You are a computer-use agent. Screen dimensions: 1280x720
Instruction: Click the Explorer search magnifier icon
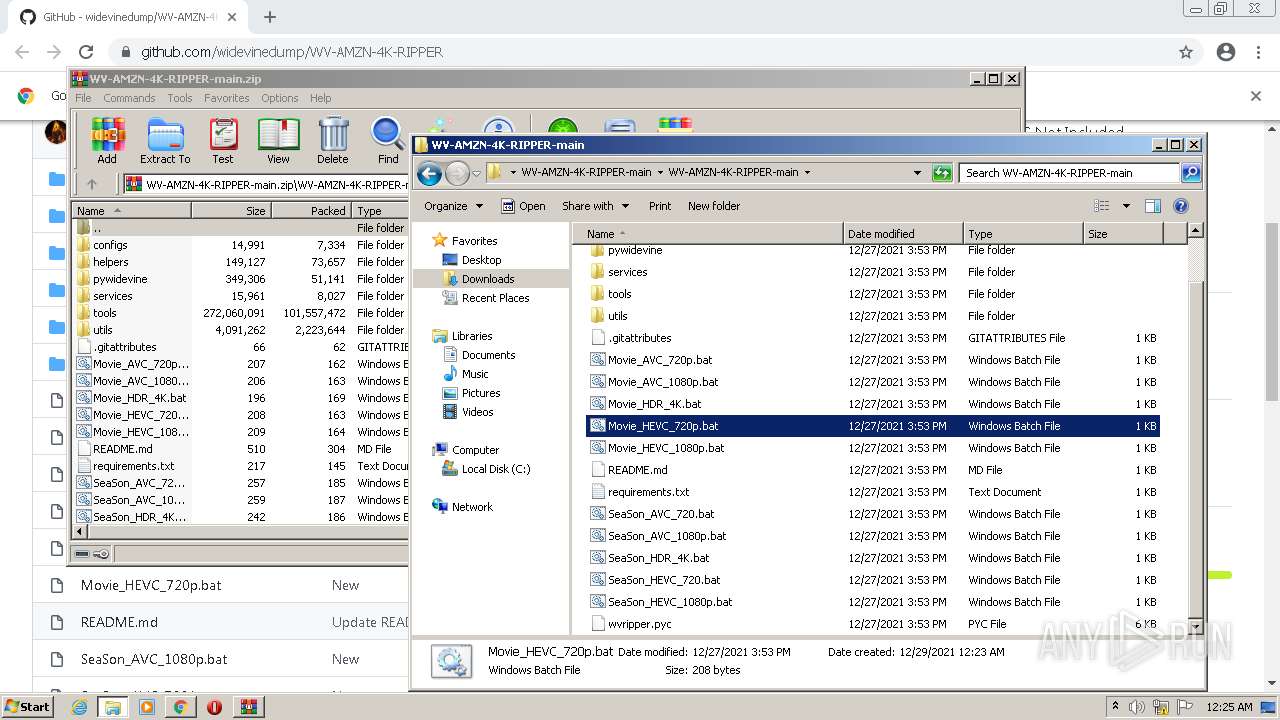1191,172
